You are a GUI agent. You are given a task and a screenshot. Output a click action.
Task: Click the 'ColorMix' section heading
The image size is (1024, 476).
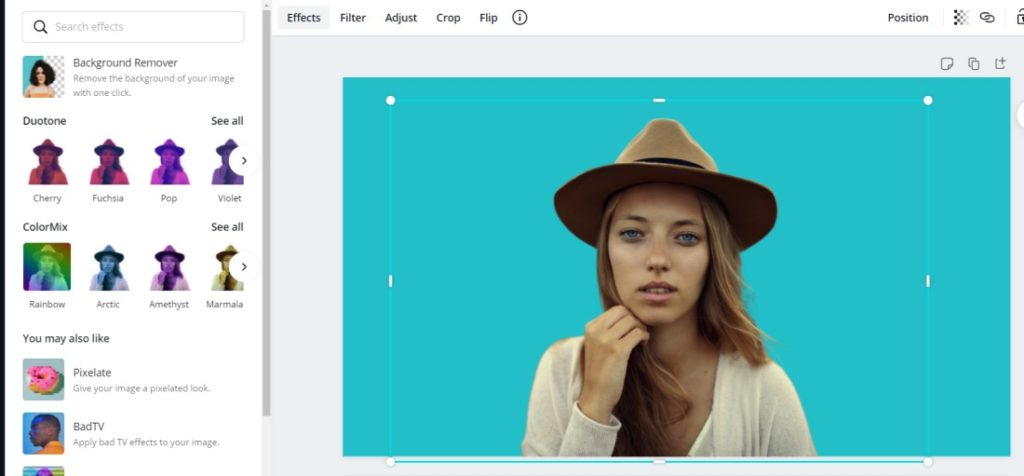[45, 227]
